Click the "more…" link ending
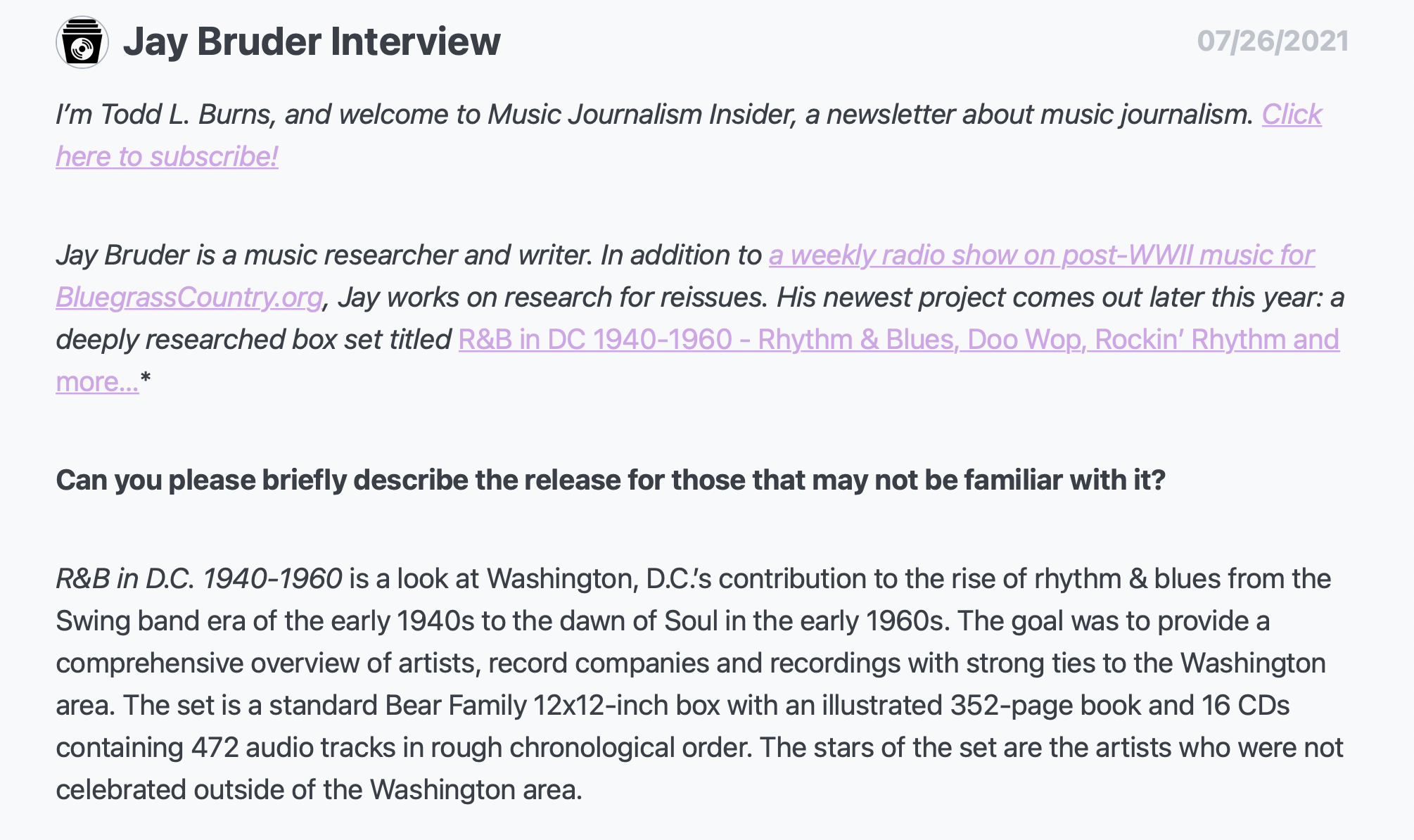The width and height of the screenshot is (1414, 840). [97, 381]
